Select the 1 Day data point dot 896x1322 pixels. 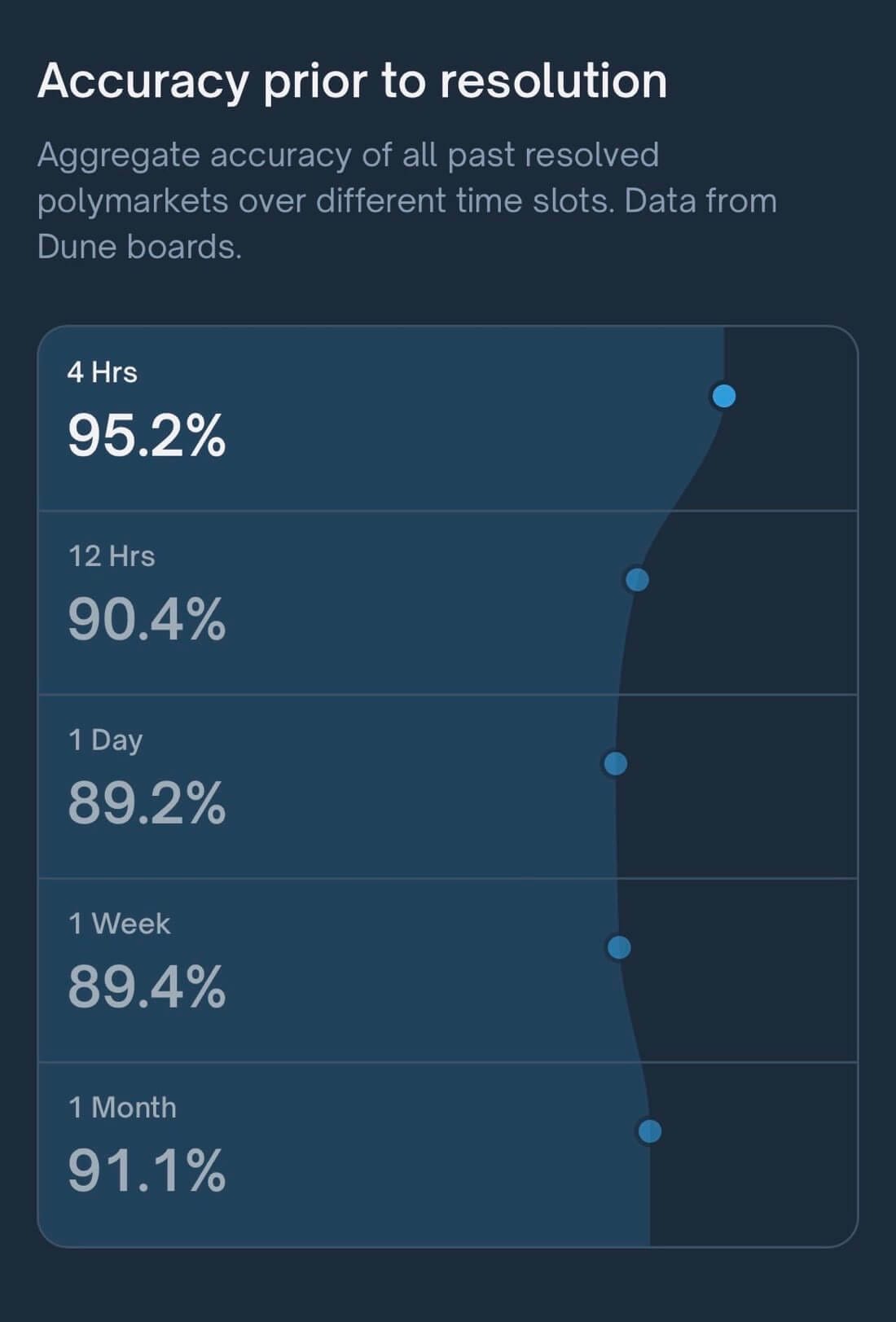(615, 764)
